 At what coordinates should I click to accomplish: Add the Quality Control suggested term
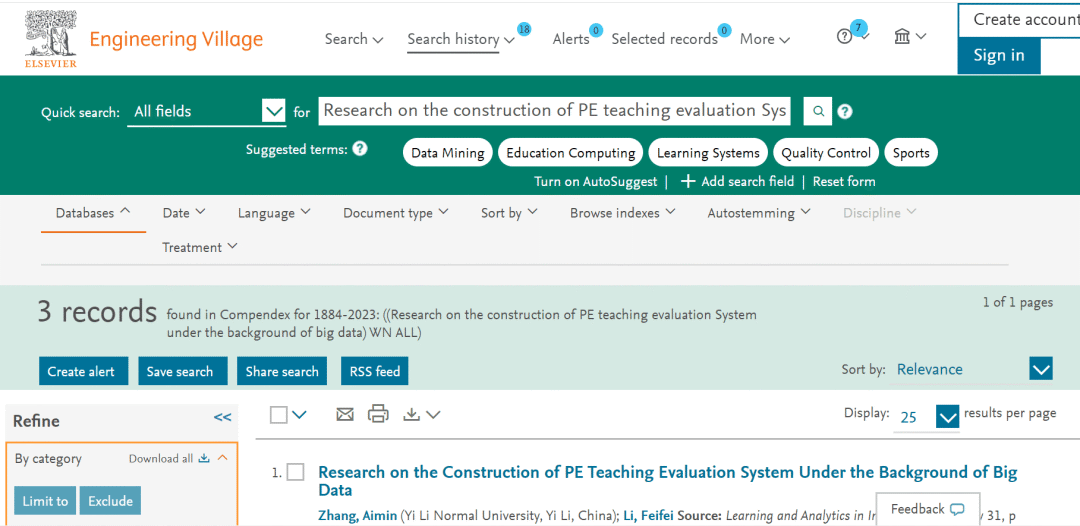click(826, 153)
